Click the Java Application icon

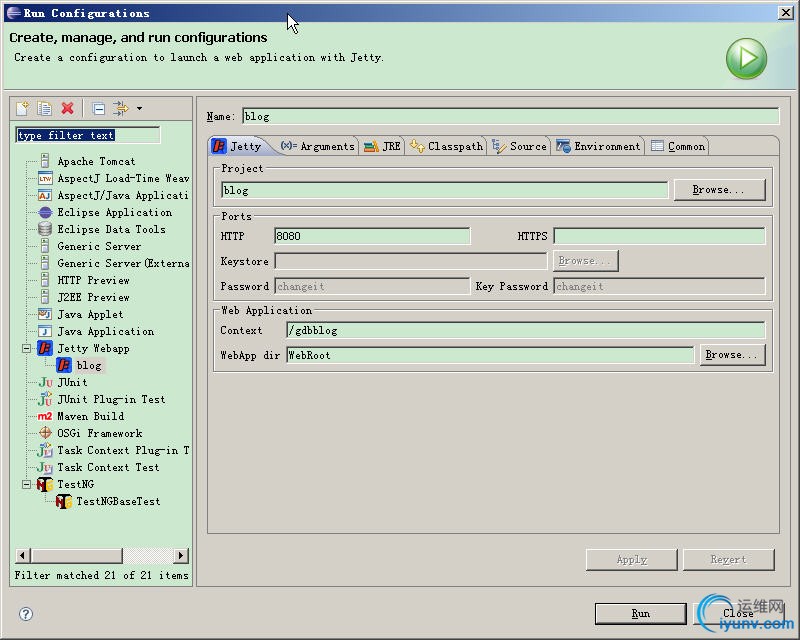pyautogui.click(x=45, y=331)
